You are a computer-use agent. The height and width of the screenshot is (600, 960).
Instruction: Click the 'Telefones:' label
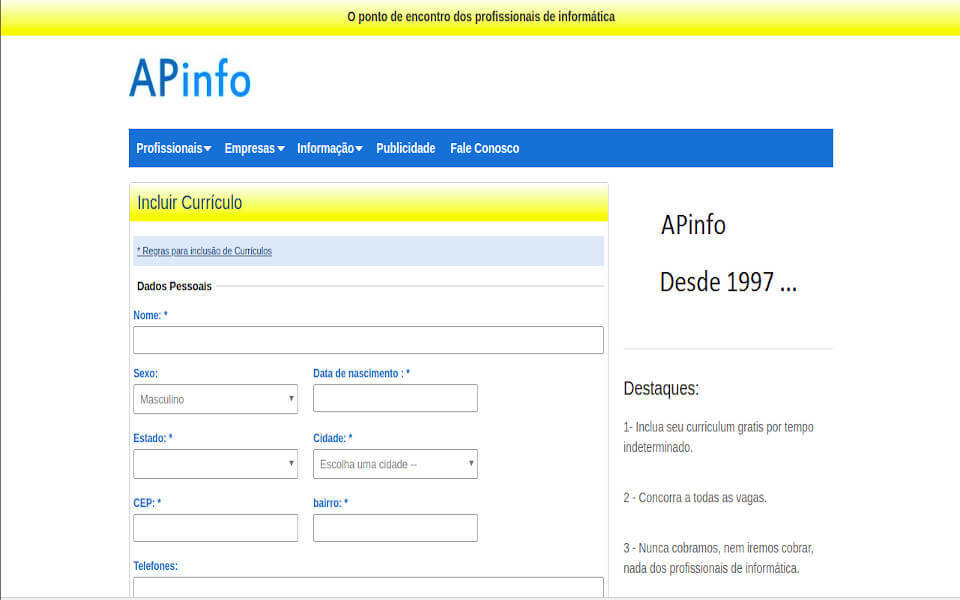point(156,566)
